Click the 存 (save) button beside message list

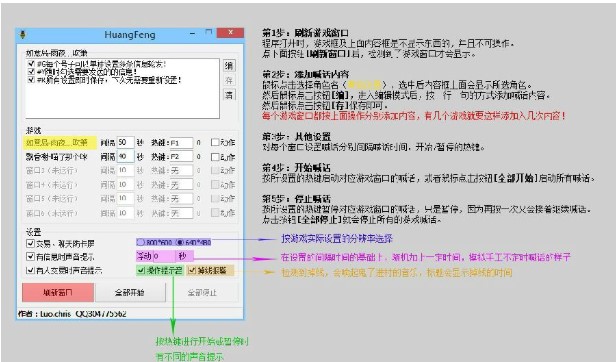[x=229, y=80]
